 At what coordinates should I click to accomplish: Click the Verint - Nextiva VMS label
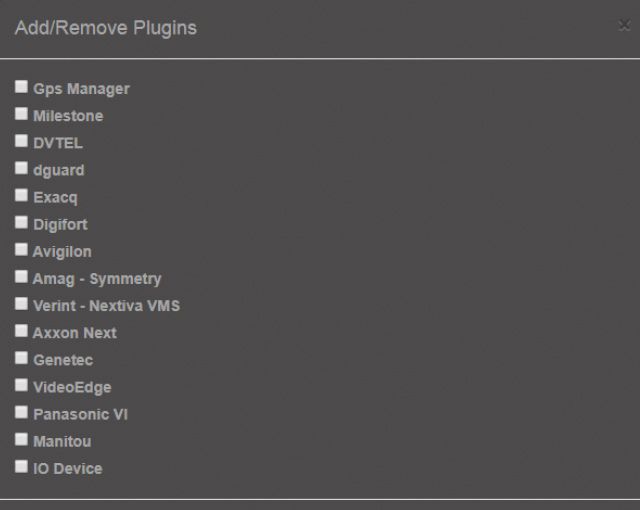pyautogui.click(x=106, y=306)
